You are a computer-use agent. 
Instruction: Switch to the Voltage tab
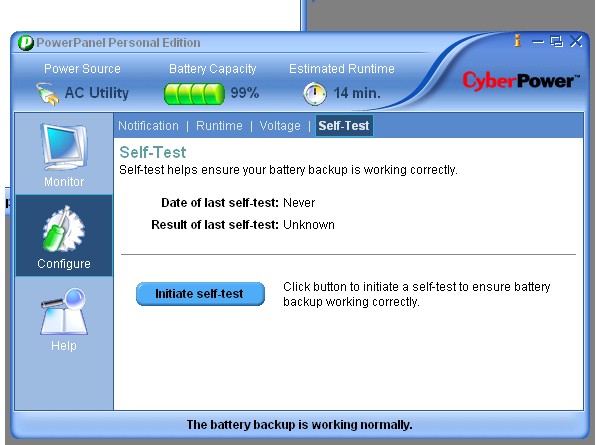point(280,126)
